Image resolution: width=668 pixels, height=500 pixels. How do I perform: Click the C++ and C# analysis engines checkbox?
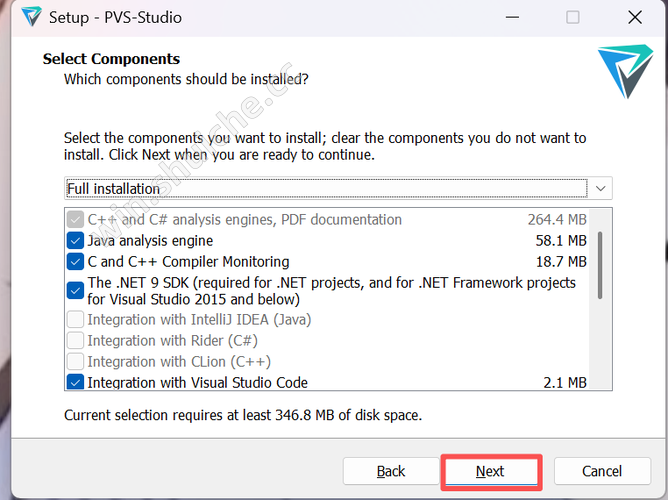(x=75, y=220)
